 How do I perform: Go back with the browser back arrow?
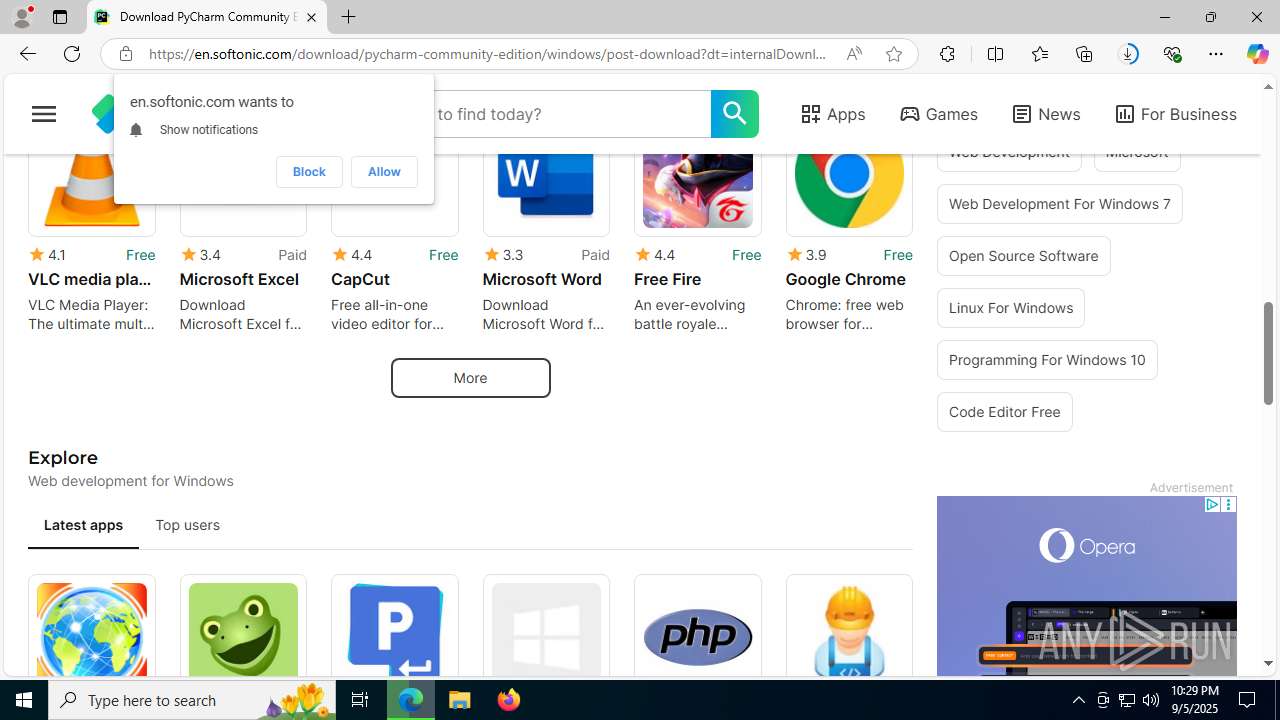coord(27,54)
